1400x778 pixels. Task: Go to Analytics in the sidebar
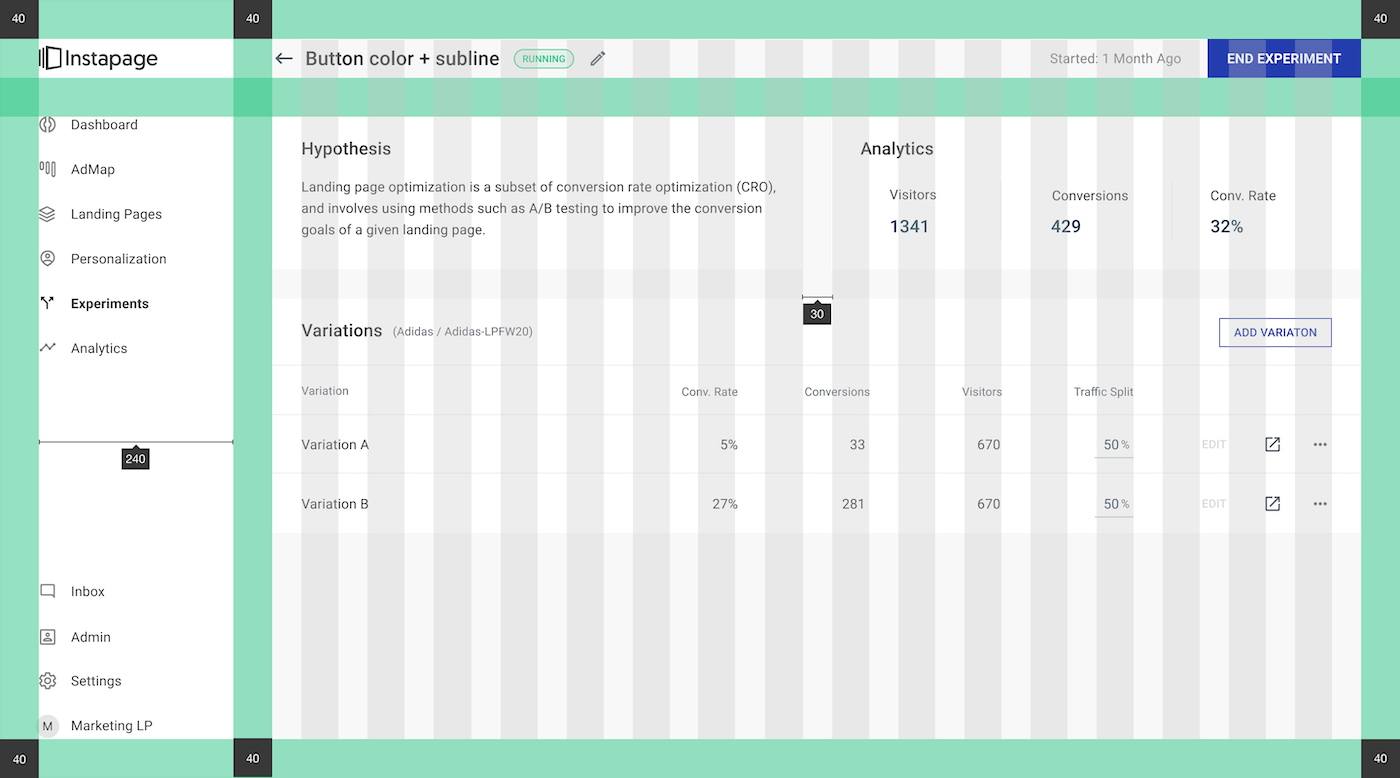[x=99, y=348]
